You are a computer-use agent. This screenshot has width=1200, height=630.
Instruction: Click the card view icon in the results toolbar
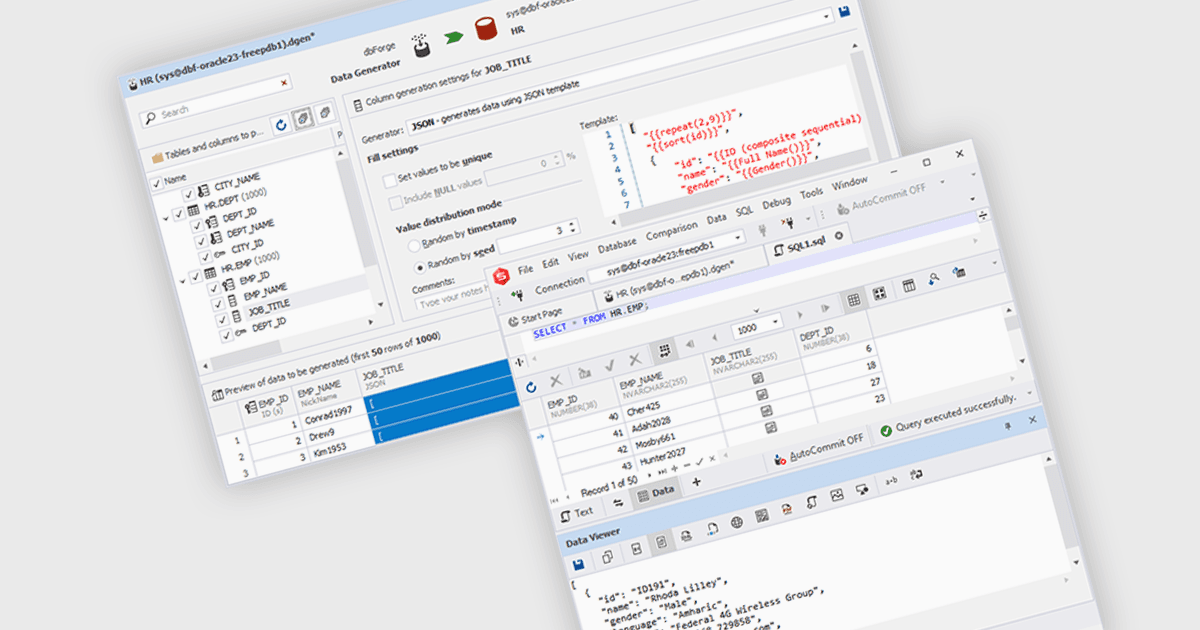879,294
